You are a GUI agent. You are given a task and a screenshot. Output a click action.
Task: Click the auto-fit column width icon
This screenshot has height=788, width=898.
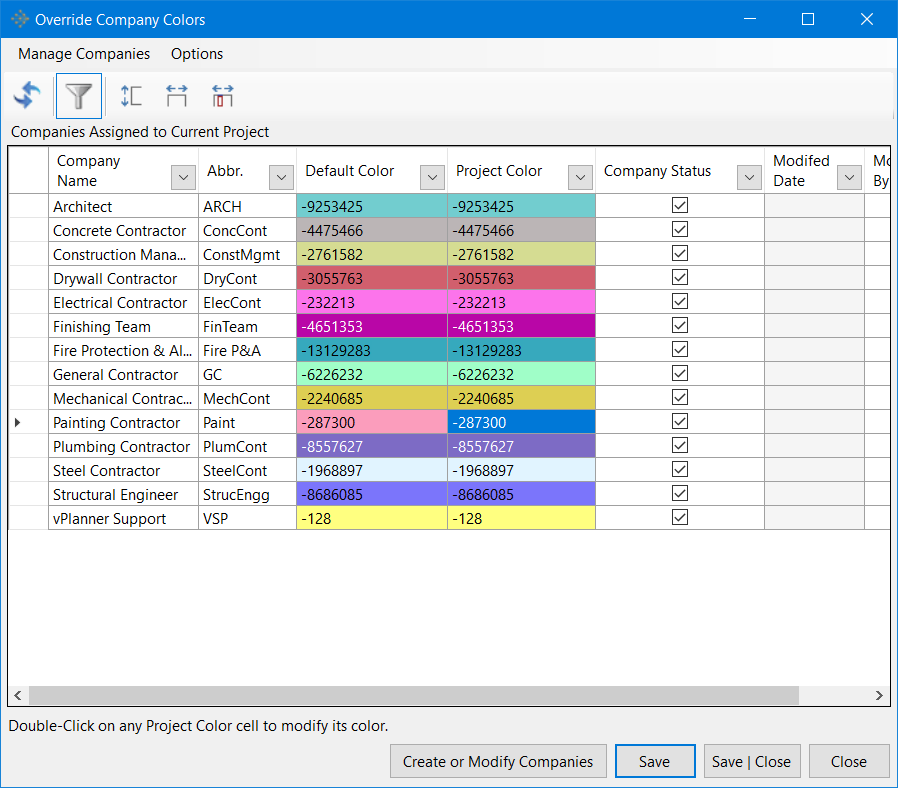point(176,96)
